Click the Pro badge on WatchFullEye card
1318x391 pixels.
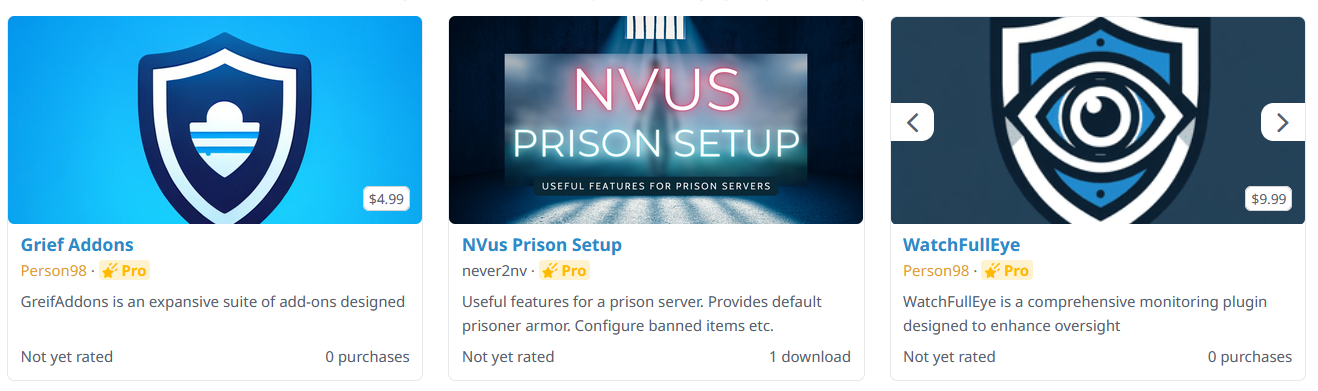[x=1006, y=271]
